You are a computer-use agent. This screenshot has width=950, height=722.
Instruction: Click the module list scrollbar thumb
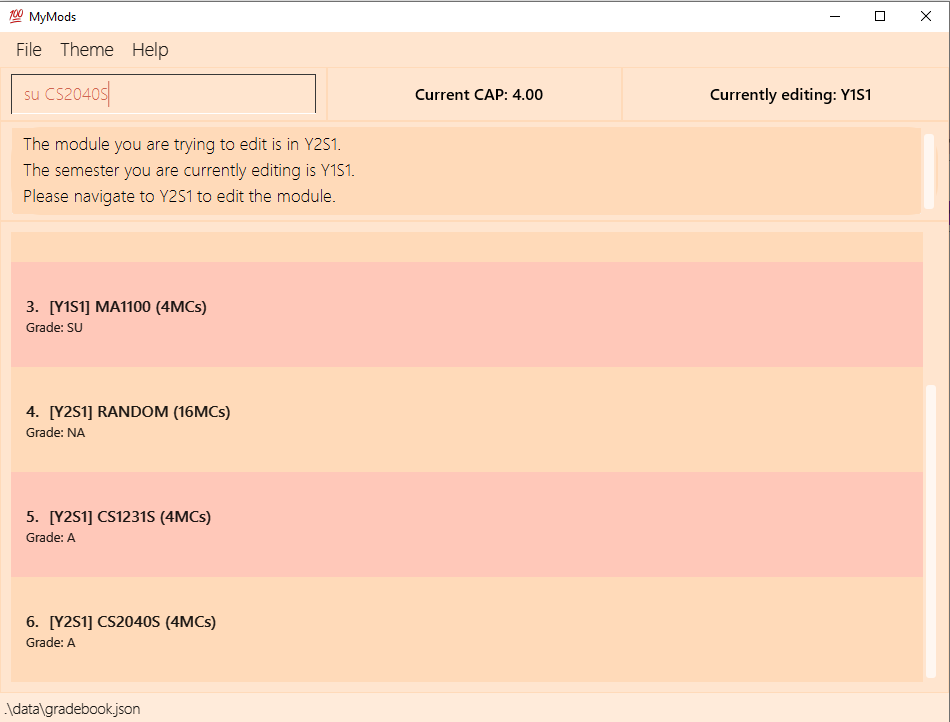(931, 531)
